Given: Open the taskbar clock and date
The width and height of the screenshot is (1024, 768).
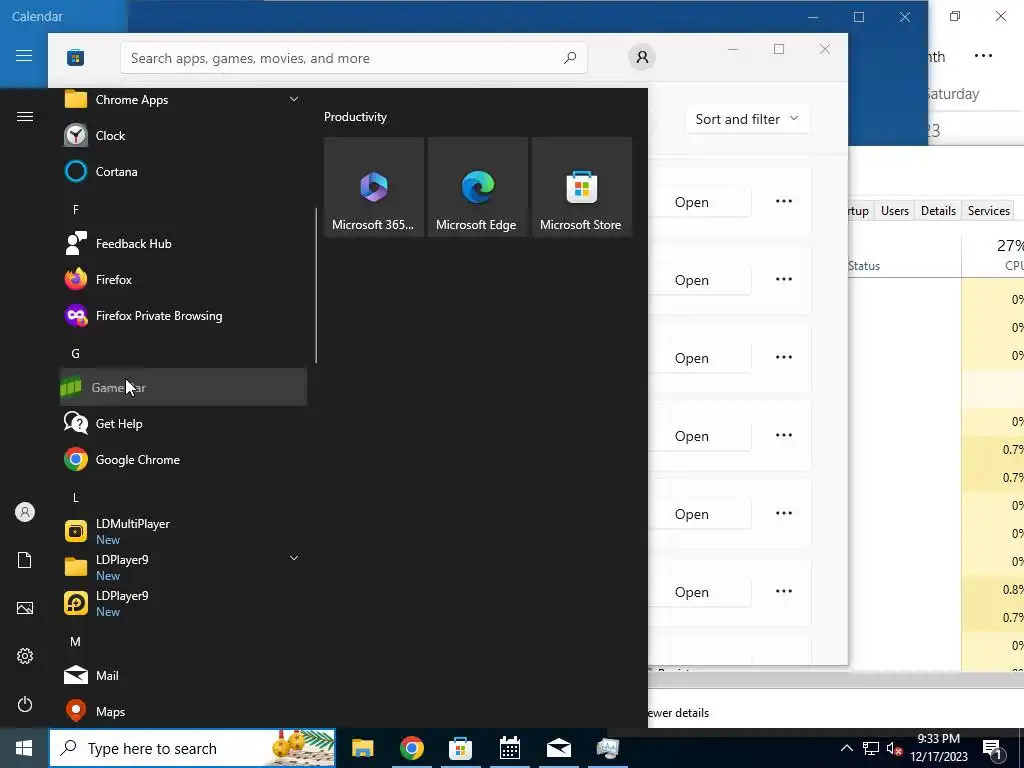Looking at the screenshot, I should coord(938,748).
